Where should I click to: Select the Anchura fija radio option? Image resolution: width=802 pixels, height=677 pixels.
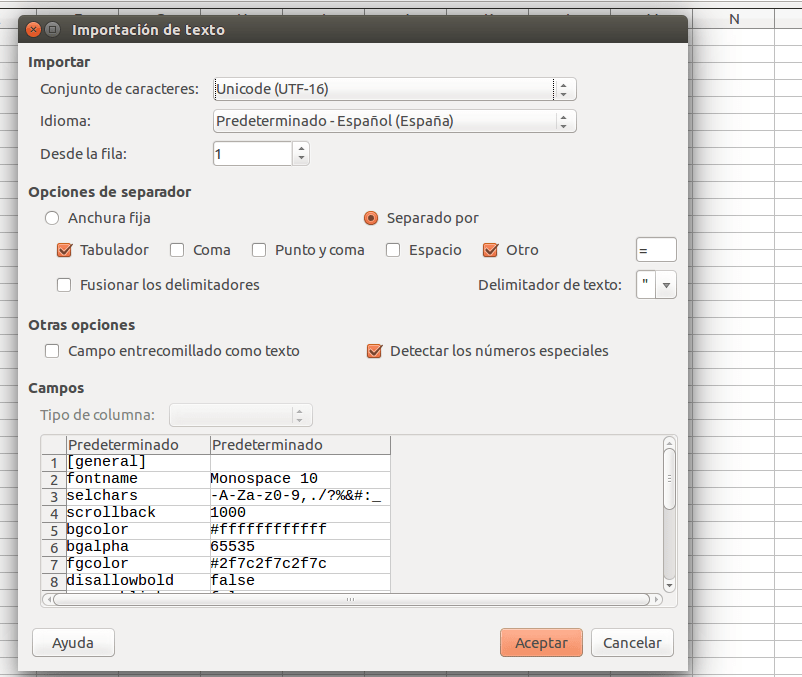[52, 217]
